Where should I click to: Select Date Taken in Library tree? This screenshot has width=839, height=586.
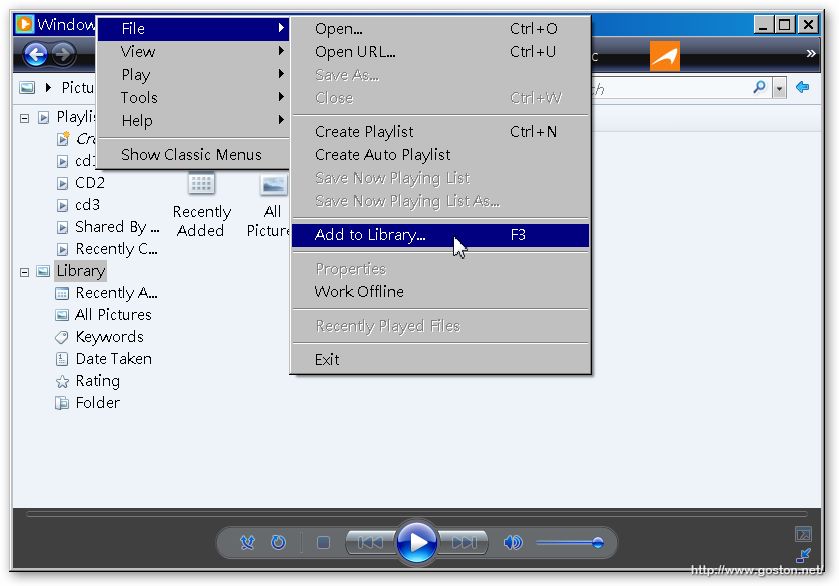tap(113, 359)
